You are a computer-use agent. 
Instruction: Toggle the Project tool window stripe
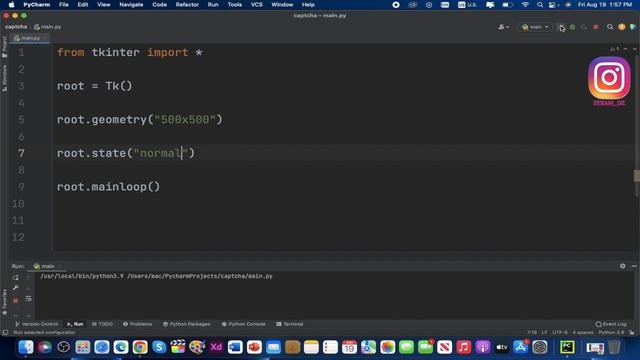pyautogui.click(x=4, y=47)
